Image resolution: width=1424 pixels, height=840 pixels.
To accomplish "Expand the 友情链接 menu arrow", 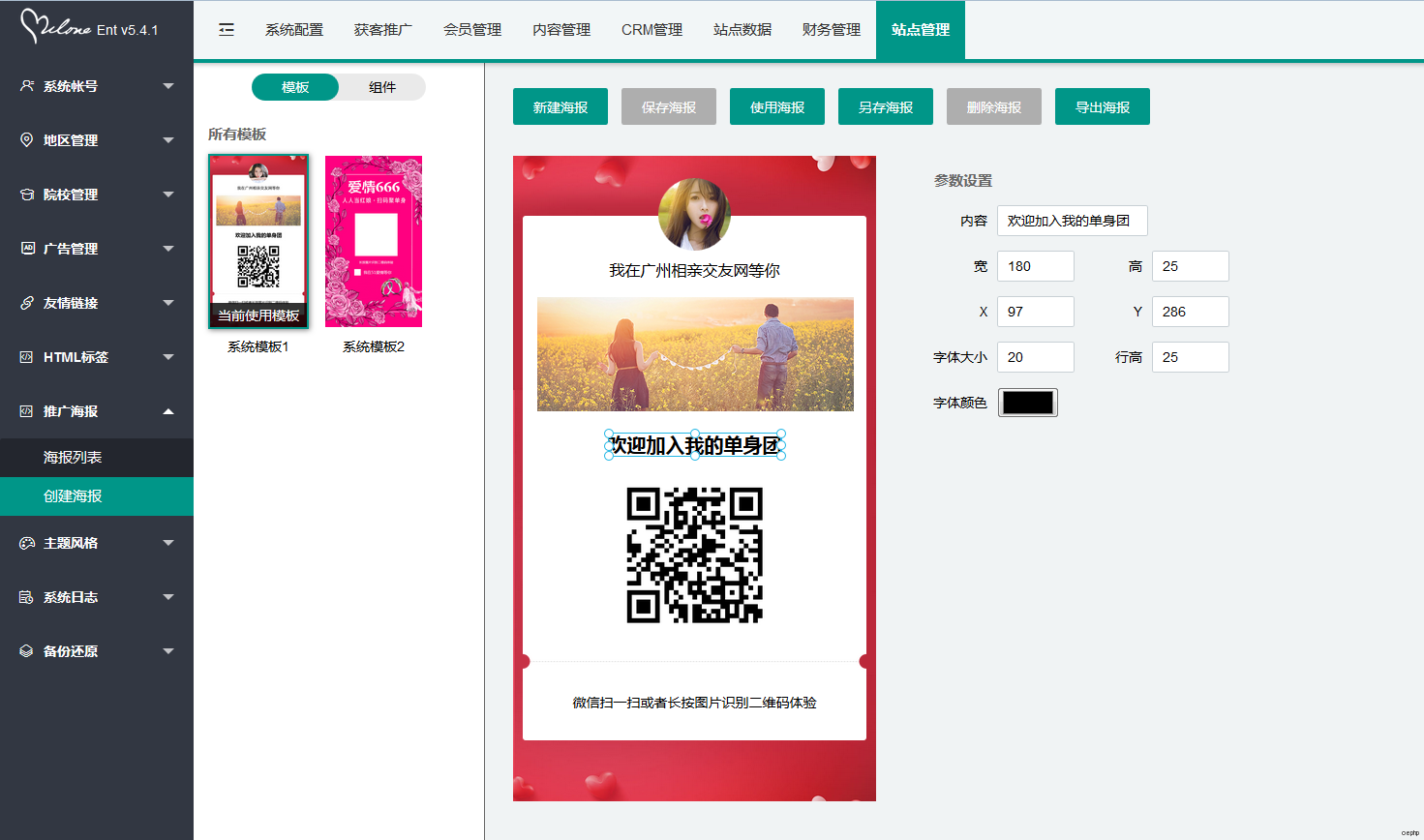I will [168, 303].
